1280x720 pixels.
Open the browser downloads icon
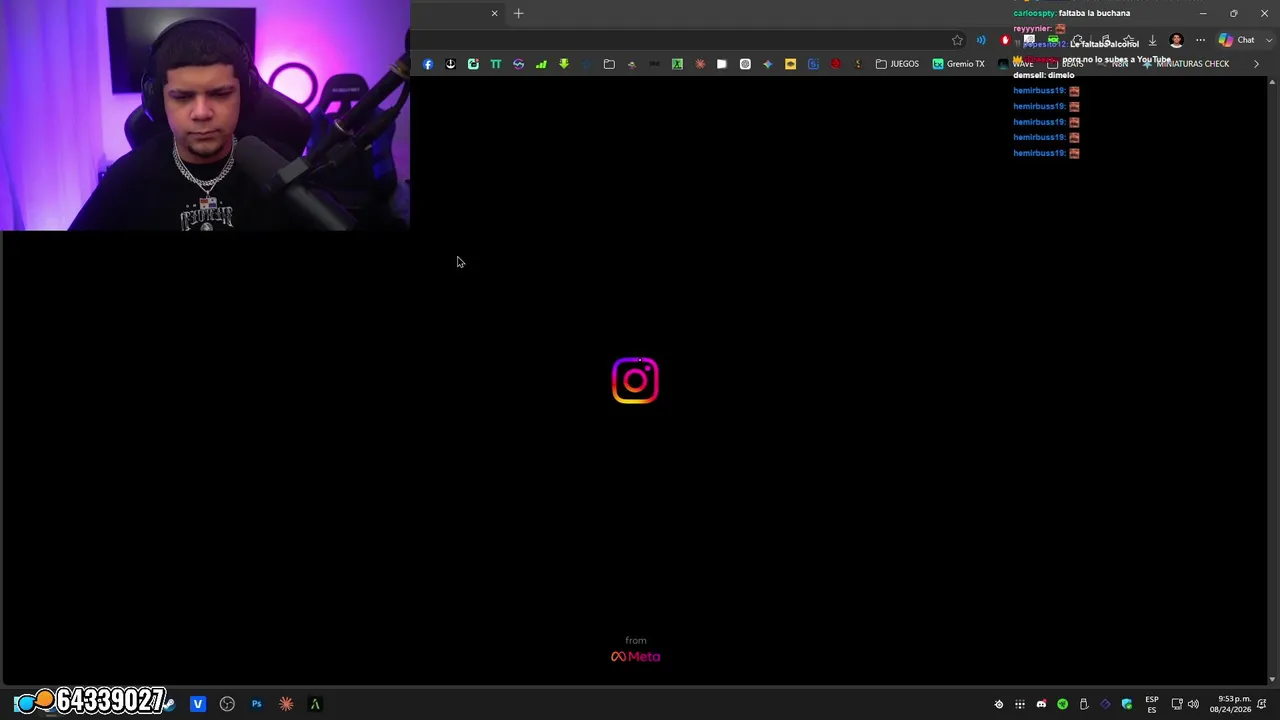[x=1152, y=40]
